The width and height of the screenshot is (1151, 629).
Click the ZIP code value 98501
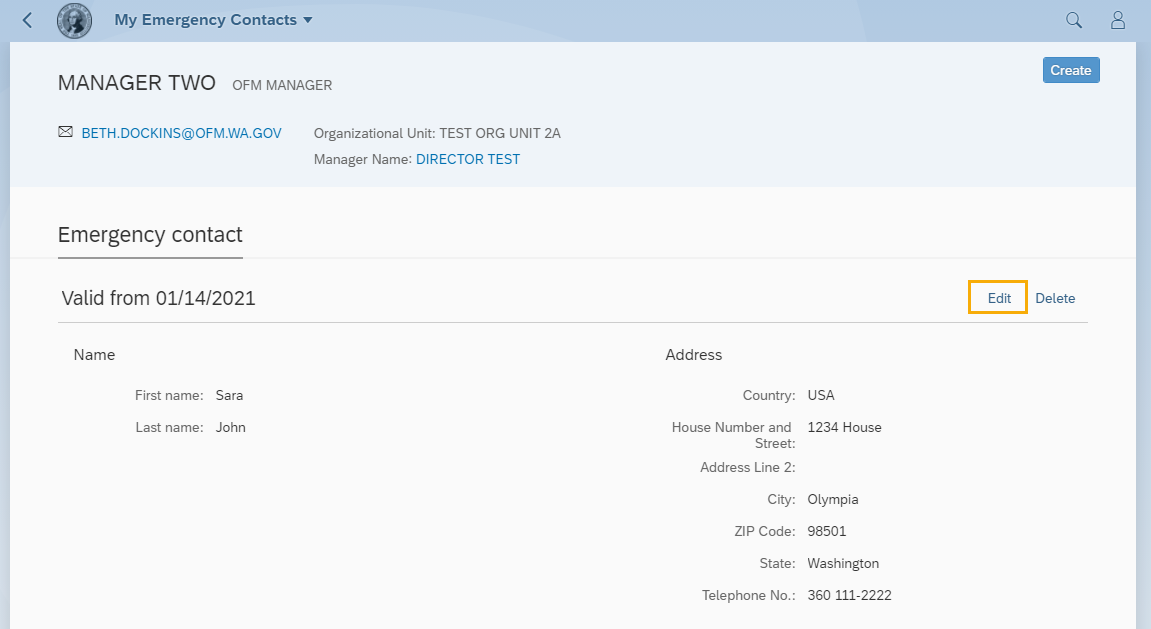click(x=826, y=531)
